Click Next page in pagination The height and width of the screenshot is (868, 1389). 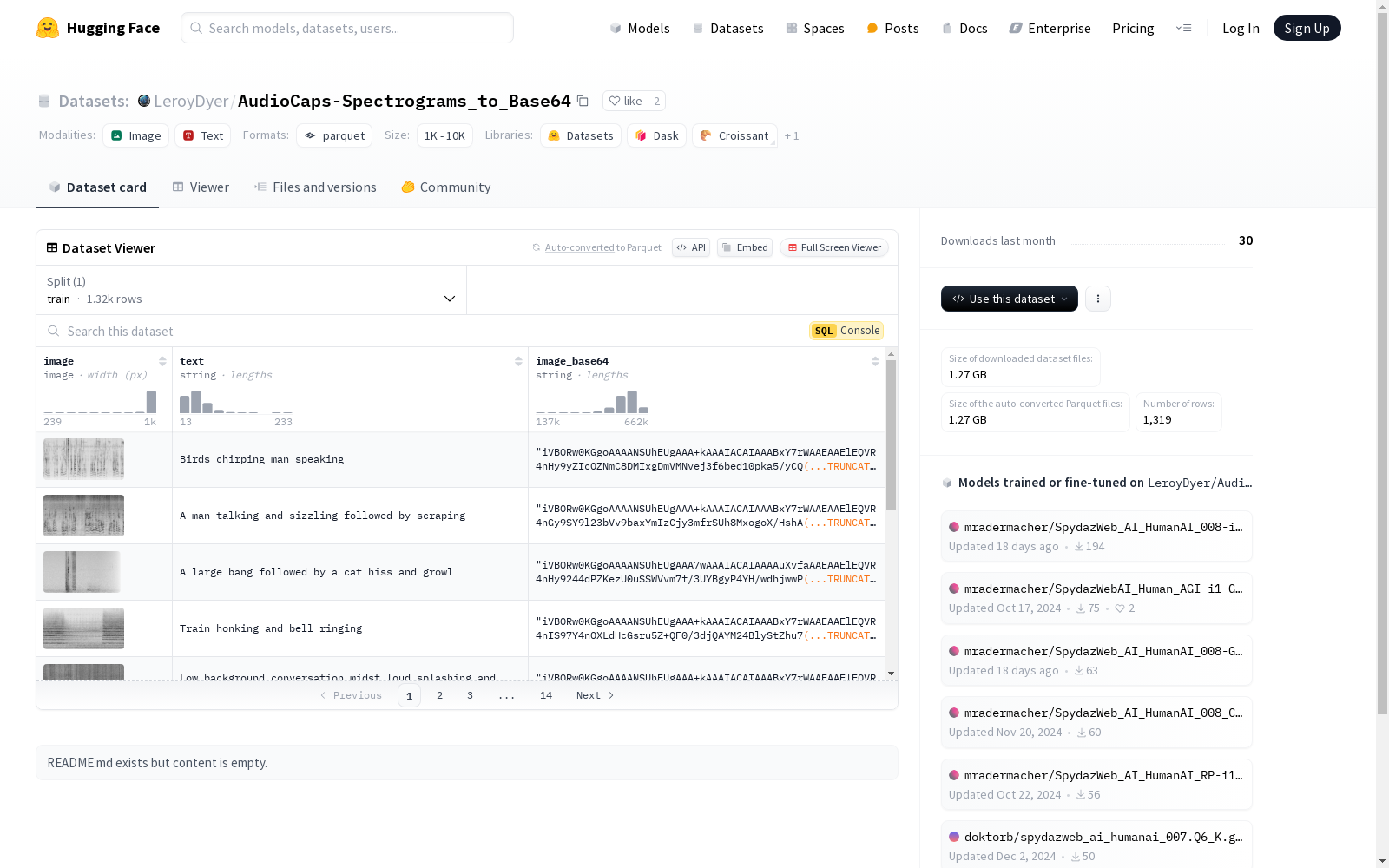click(x=596, y=695)
